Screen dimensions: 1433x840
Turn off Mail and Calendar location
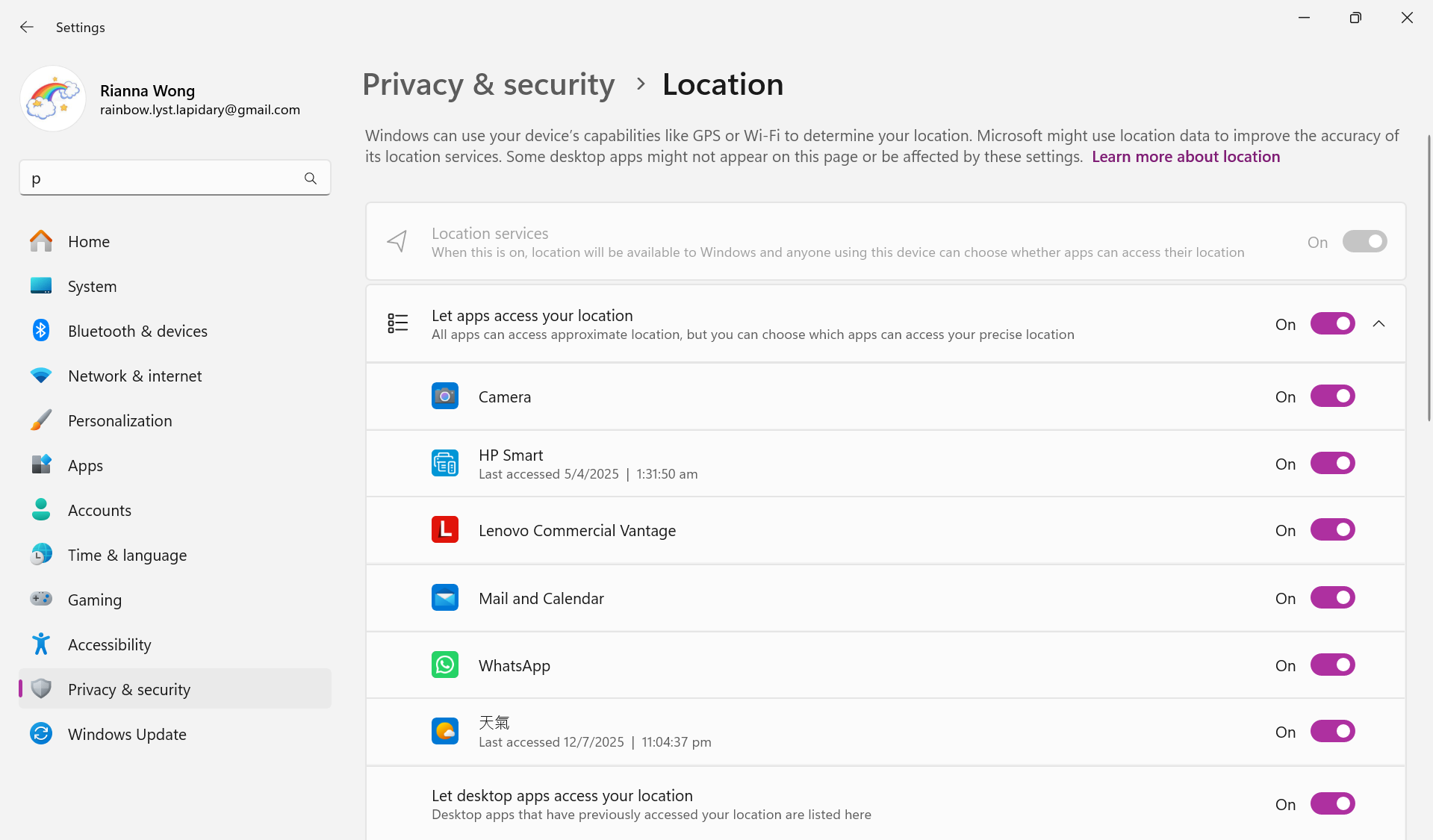[x=1332, y=598]
